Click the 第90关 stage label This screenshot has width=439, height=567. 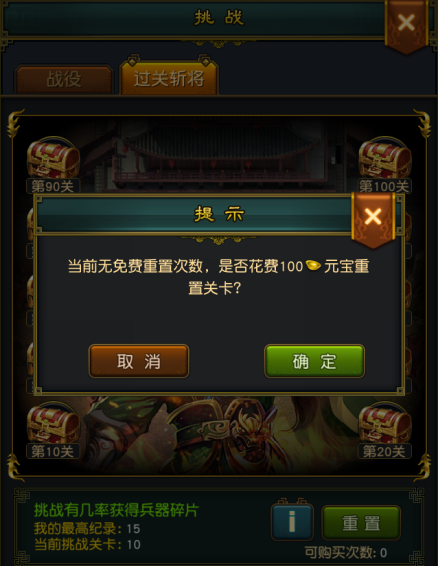tap(53, 186)
